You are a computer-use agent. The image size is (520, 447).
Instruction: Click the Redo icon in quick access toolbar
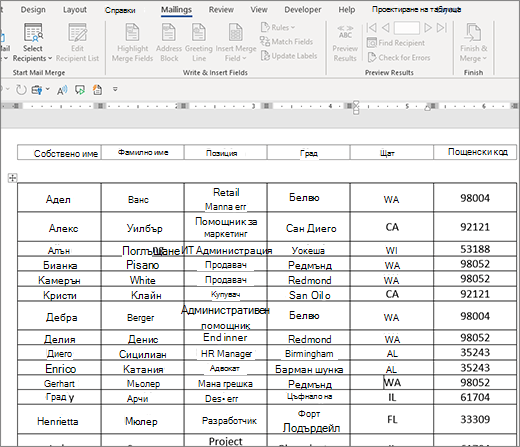click(21, 90)
